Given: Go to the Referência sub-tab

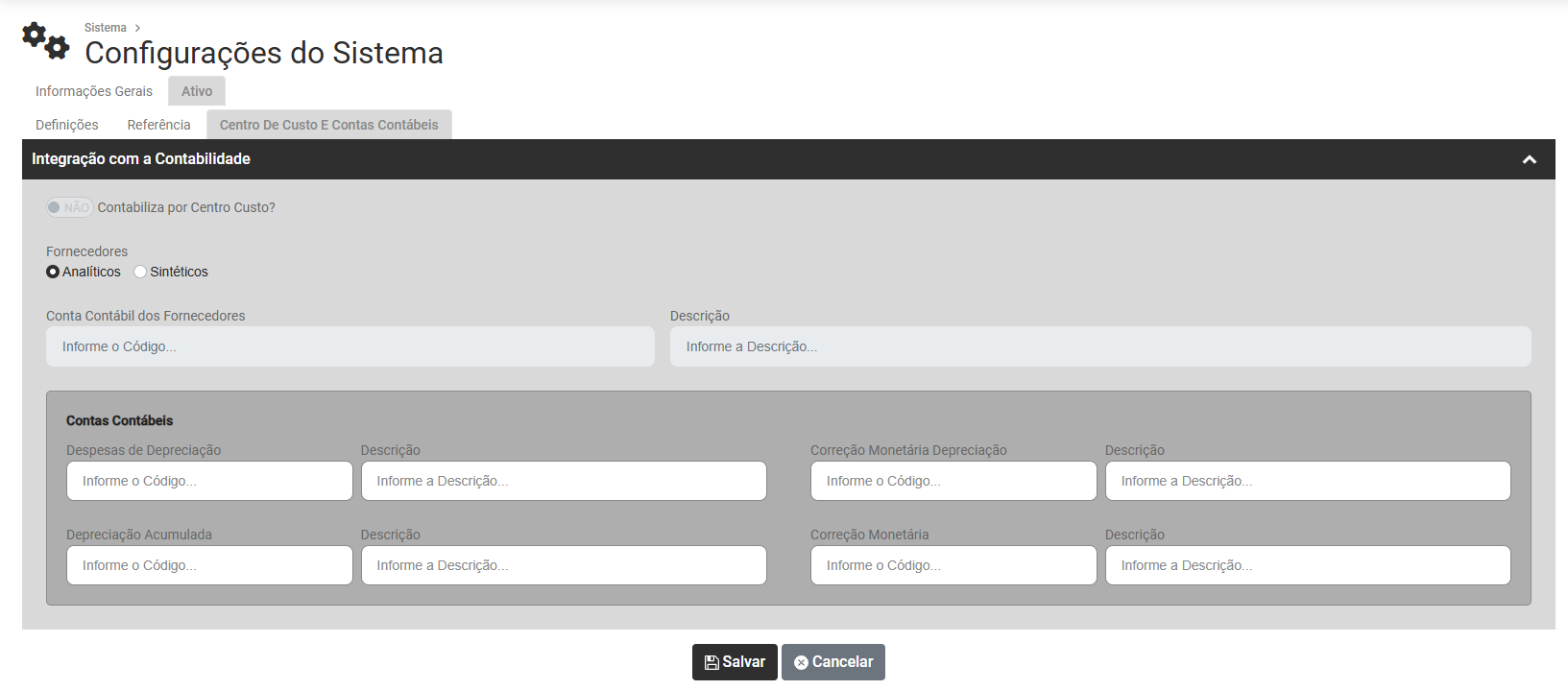Looking at the screenshot, I should pos(158,125).
